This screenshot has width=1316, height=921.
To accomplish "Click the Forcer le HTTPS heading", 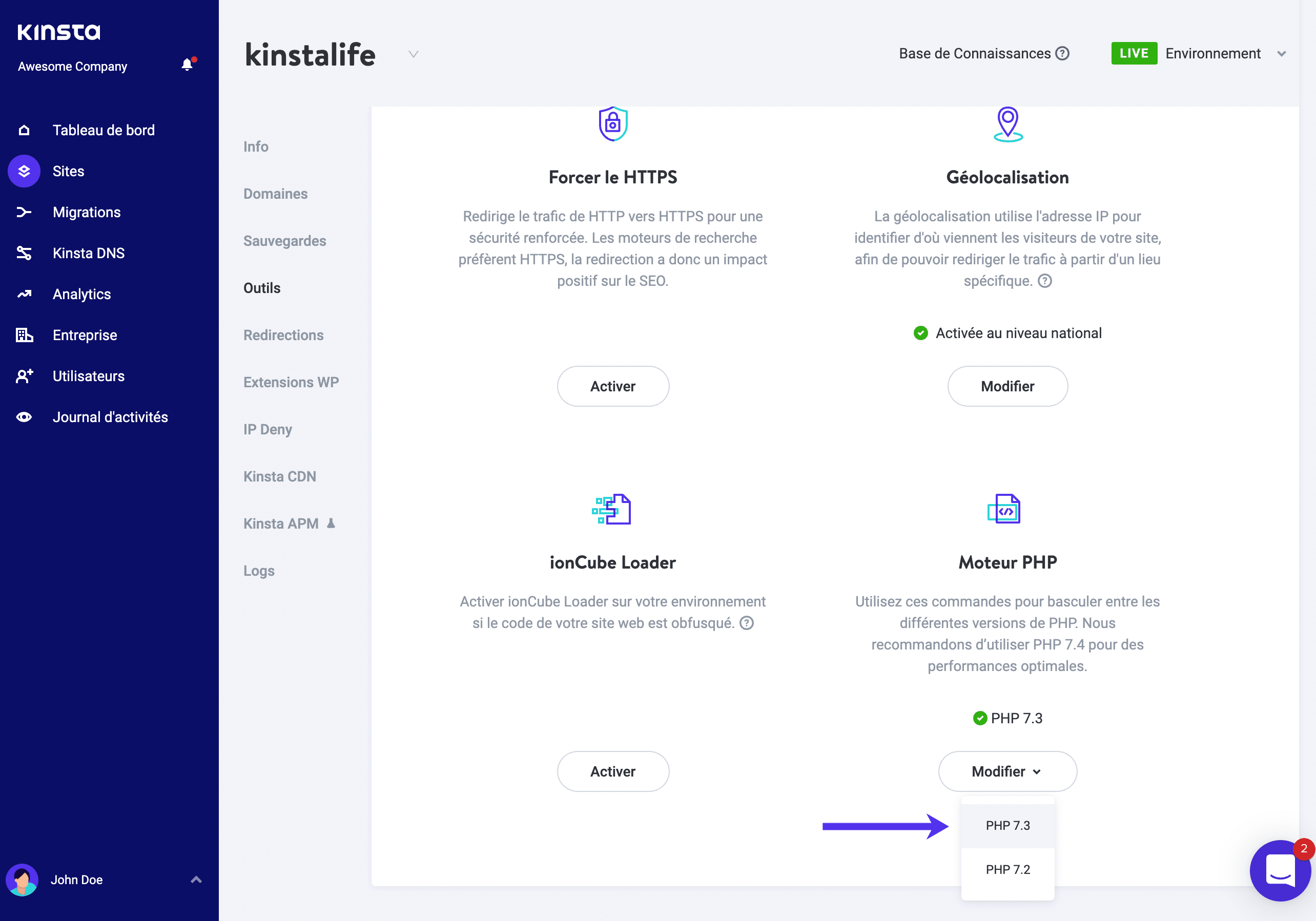I will click(613, 178).
